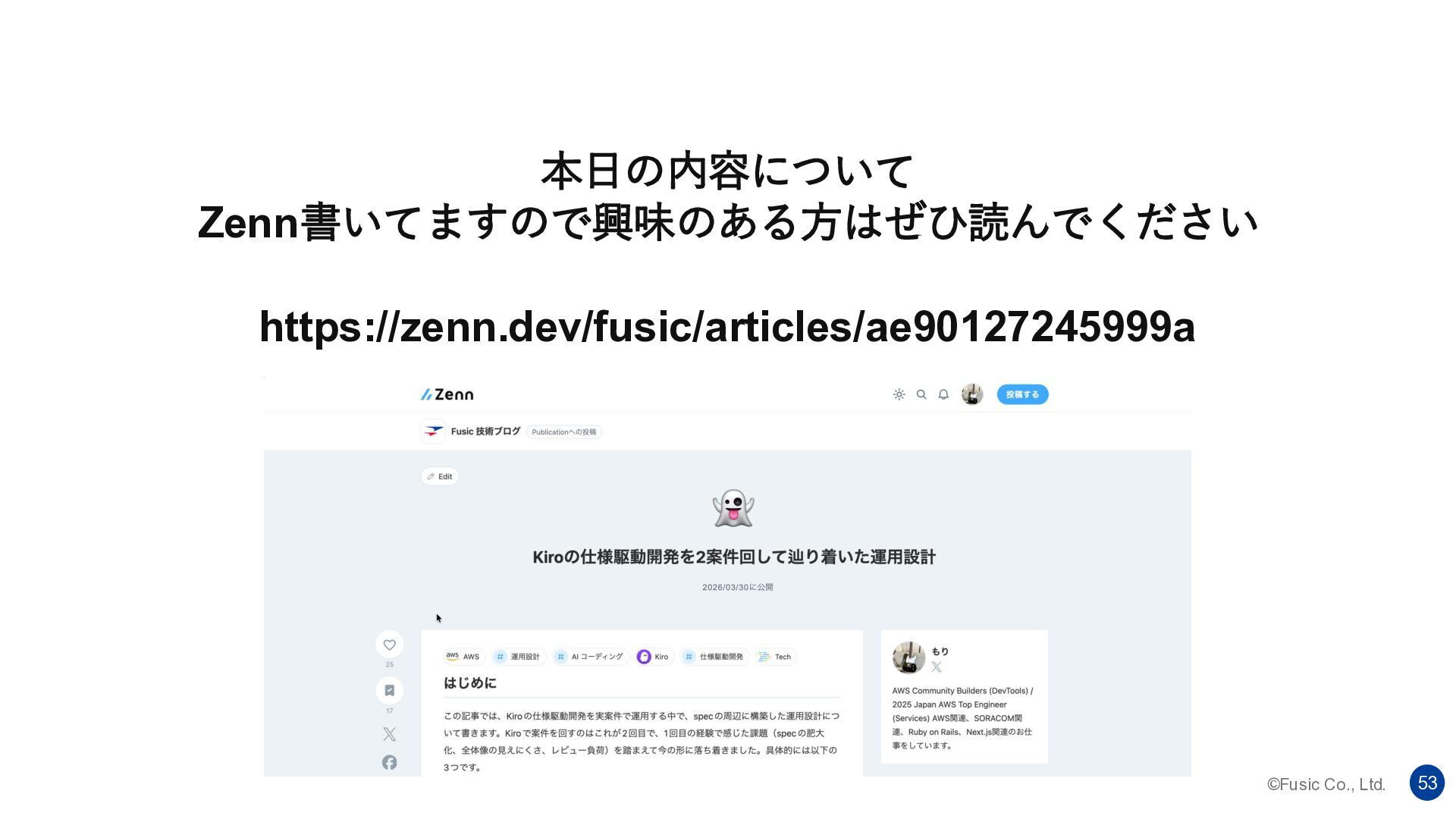1456x819 pixels.
Task: Click the Tech category tag
Action: pos(775,657)
